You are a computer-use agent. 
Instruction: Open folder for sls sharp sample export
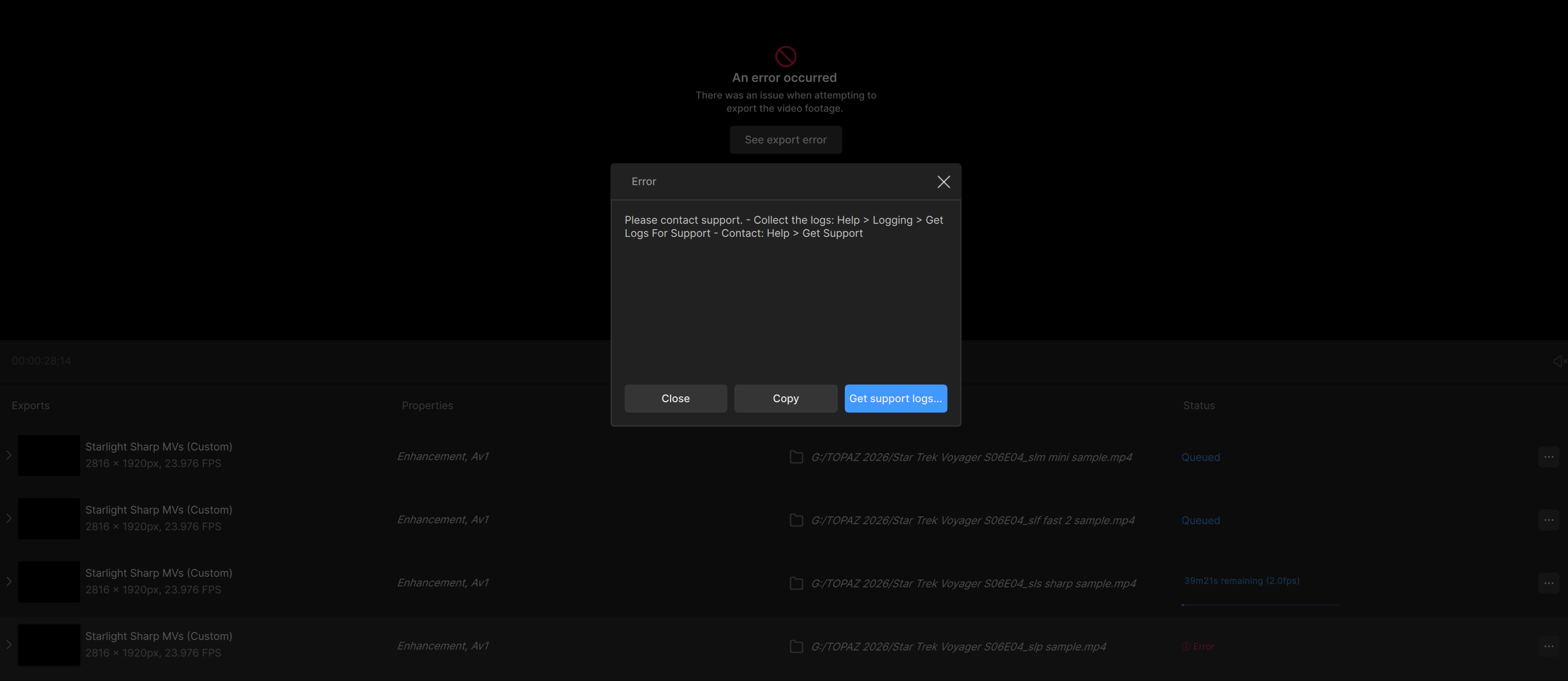pos(796,583)
